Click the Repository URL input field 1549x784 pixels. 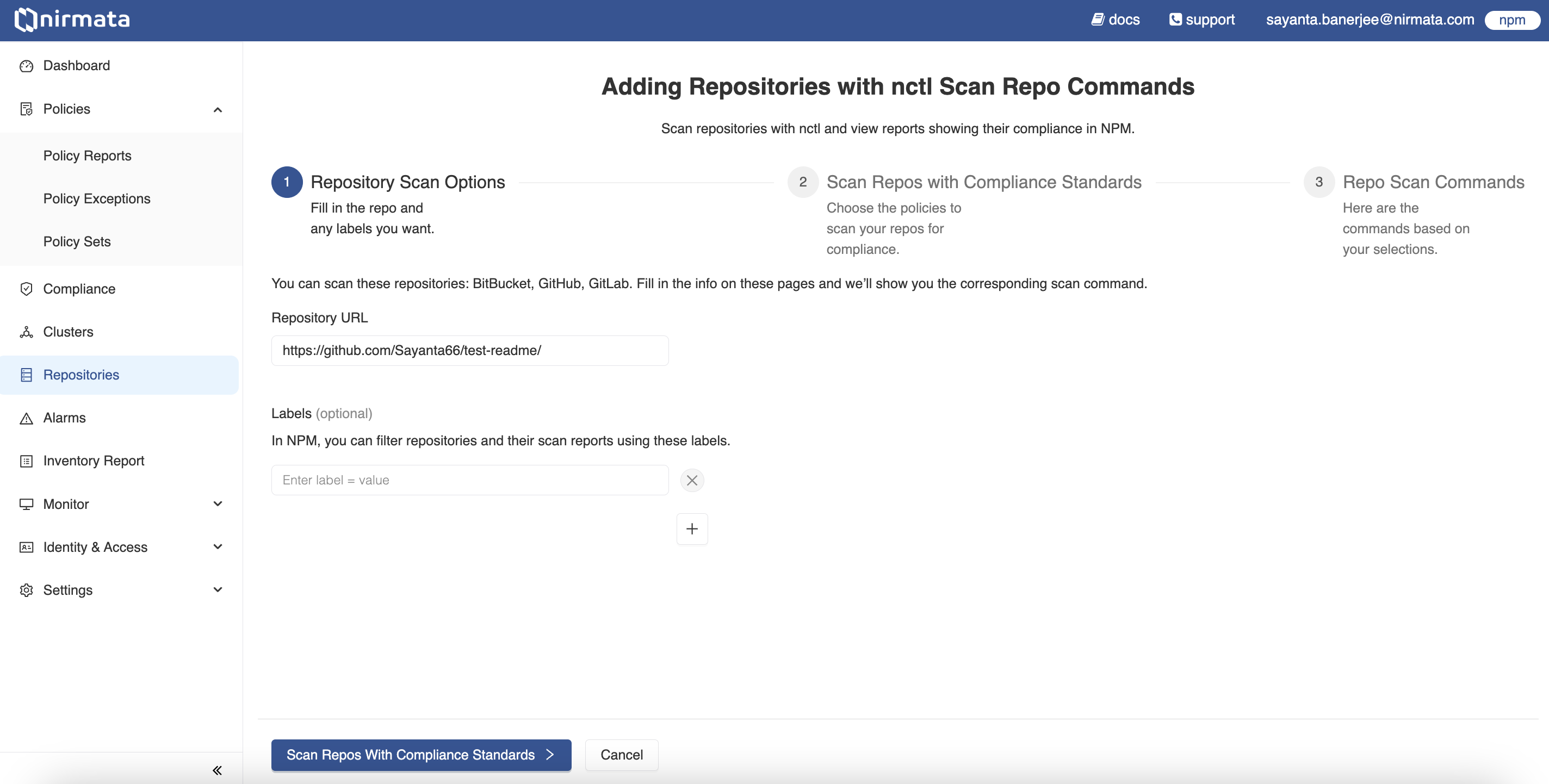coord(469,351)
